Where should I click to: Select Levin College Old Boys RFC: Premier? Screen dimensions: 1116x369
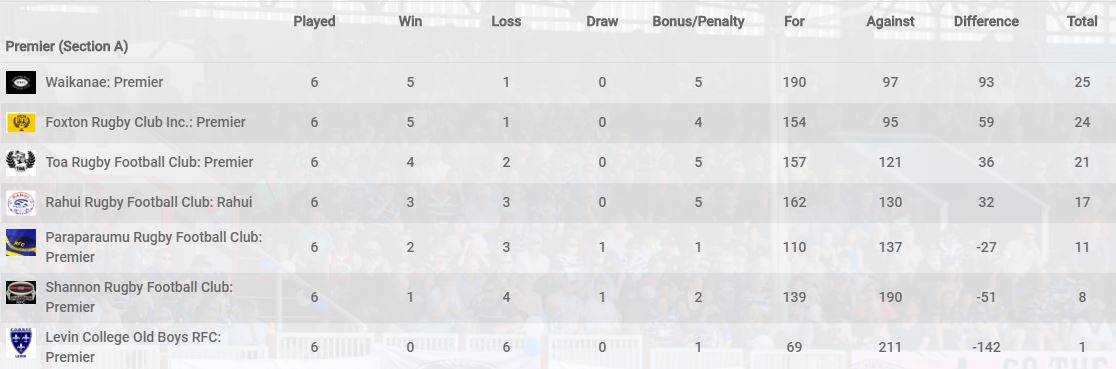[133, 347]
